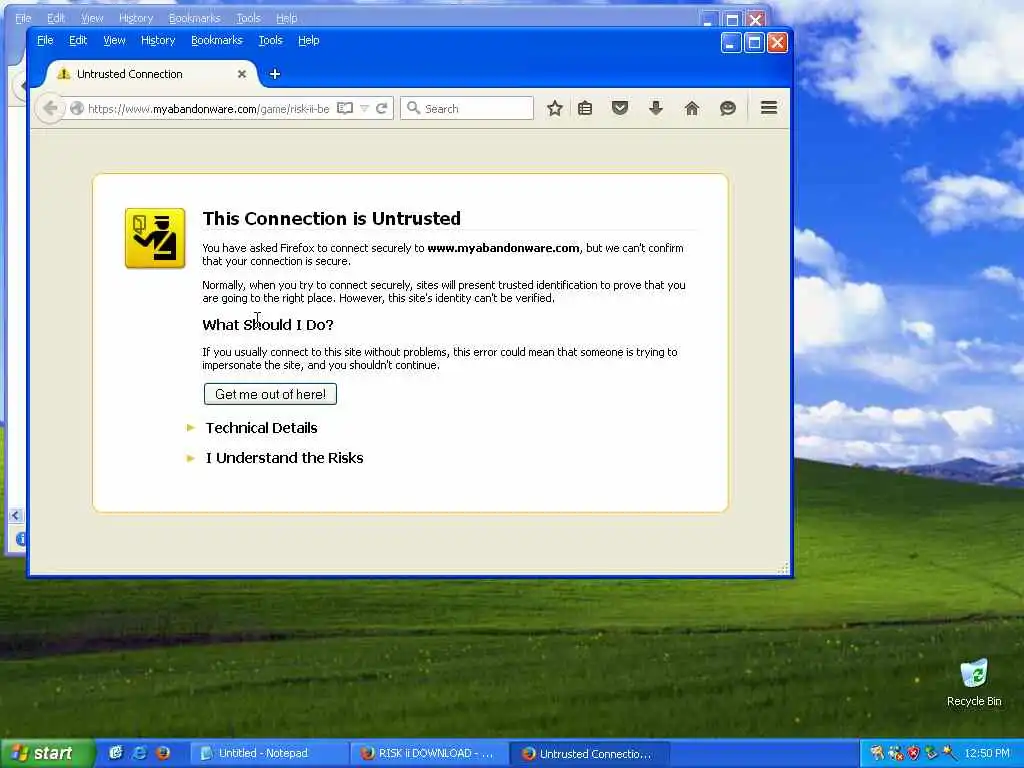Save page to Pocket icon
Image resolution: width=1024 pixels, height=768 pixels.
pyautogui.click(x=620, y=108)
